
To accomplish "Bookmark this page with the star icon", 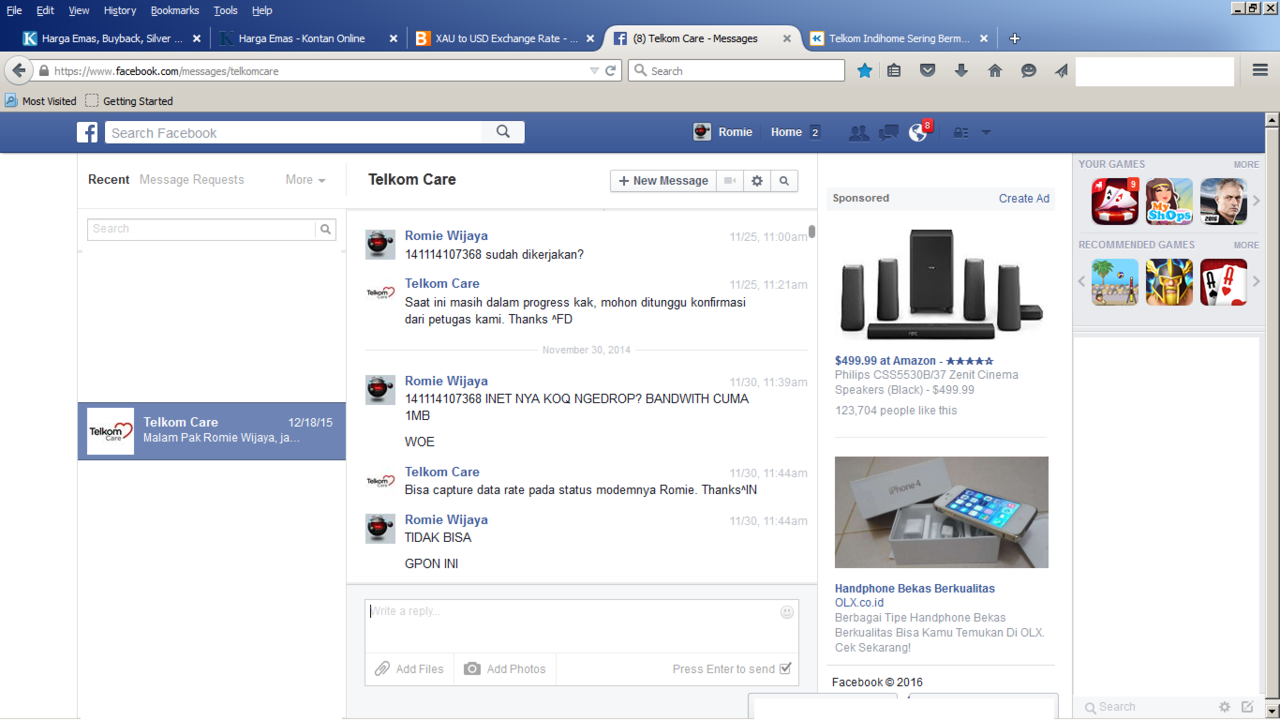I will [x=865, y=71].
